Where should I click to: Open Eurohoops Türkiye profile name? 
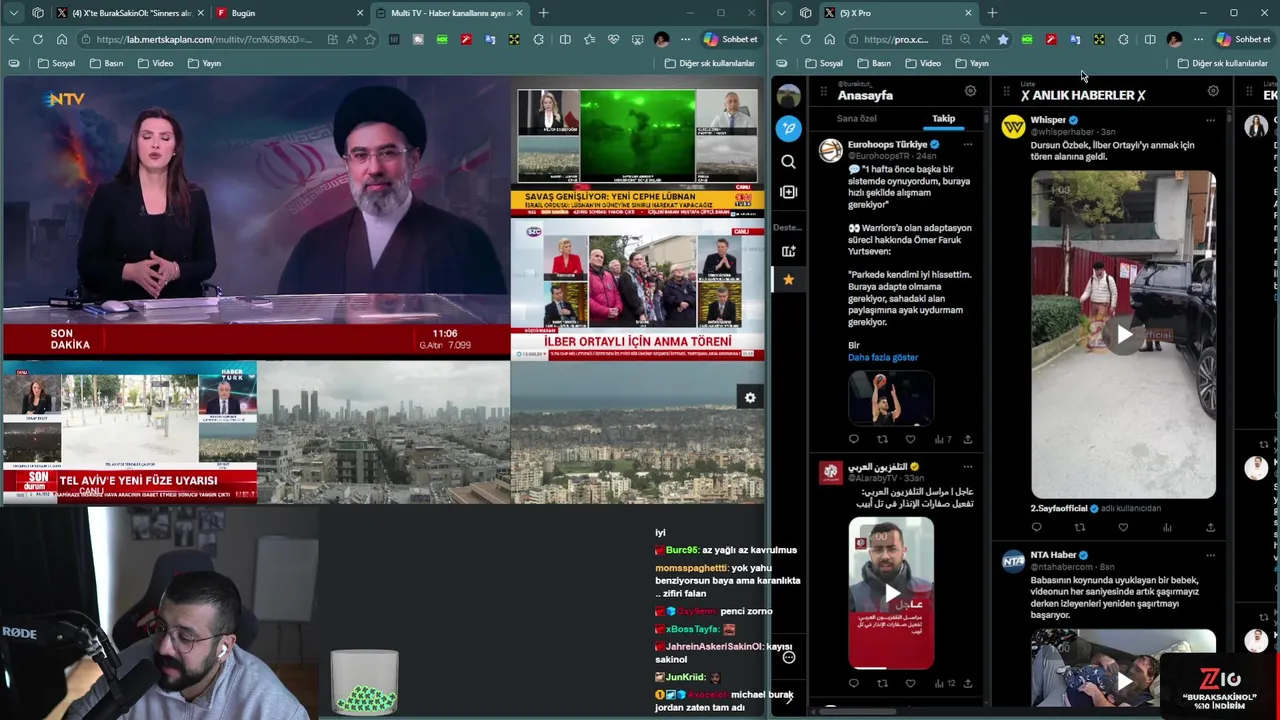pos(887,144)
